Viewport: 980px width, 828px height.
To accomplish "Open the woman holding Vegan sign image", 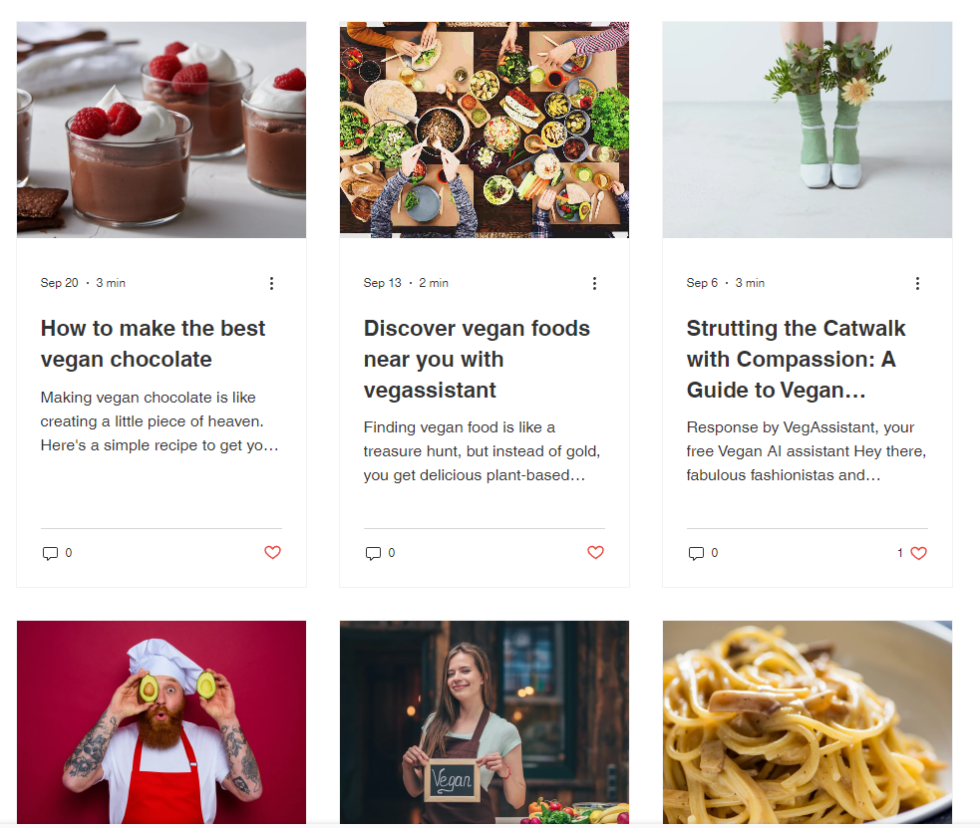I will coord(484,722).
